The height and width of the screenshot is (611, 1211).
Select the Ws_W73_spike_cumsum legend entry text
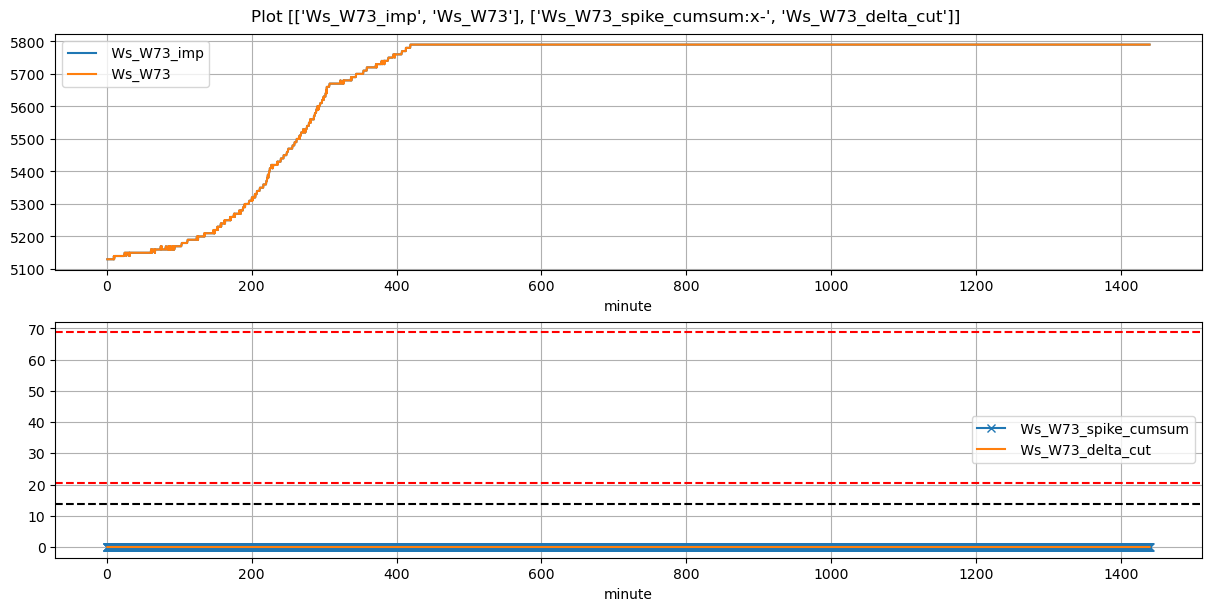[x=1104, y=429]
